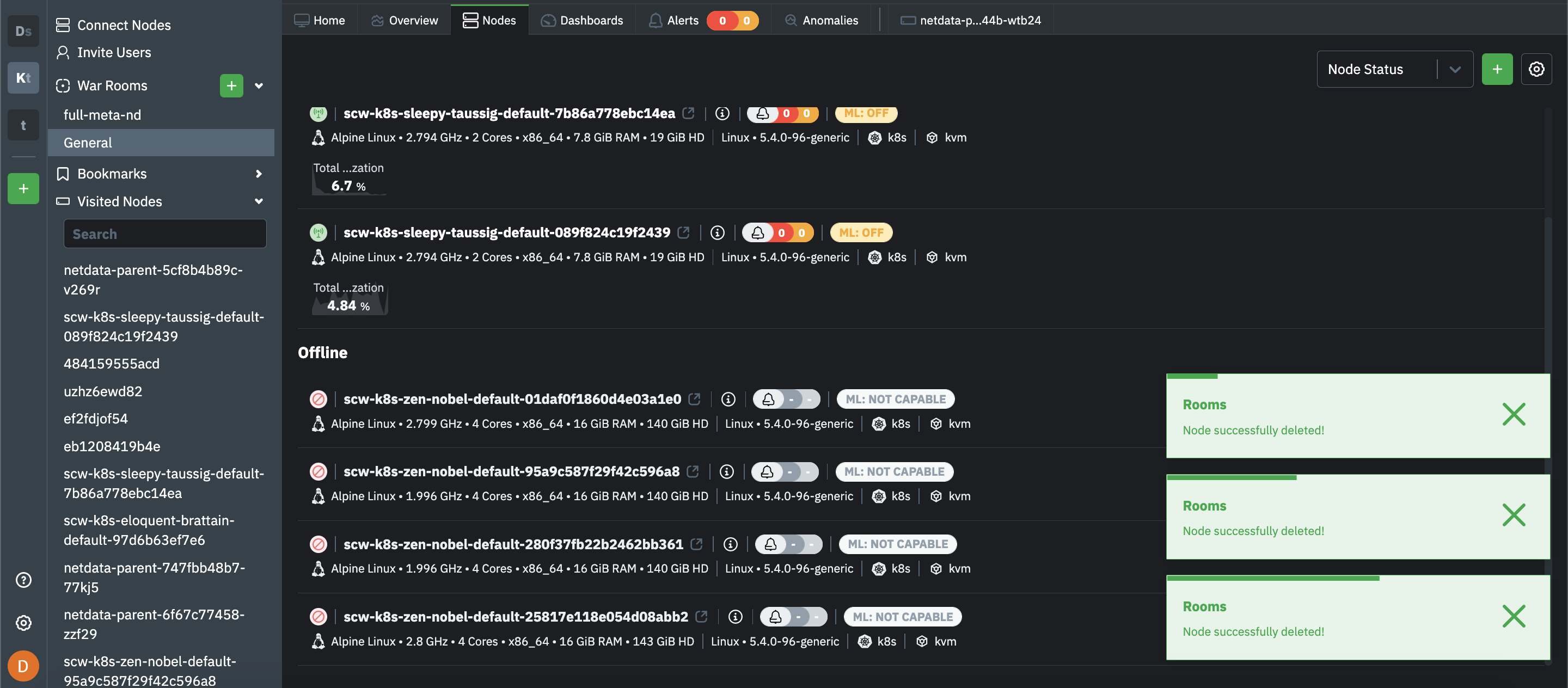This screenshot has width=1568, height=688.
Task: Open external link for scw-k8s-sleepy-taussig-default-089f824c19f2439
Action: pos(684,232)
